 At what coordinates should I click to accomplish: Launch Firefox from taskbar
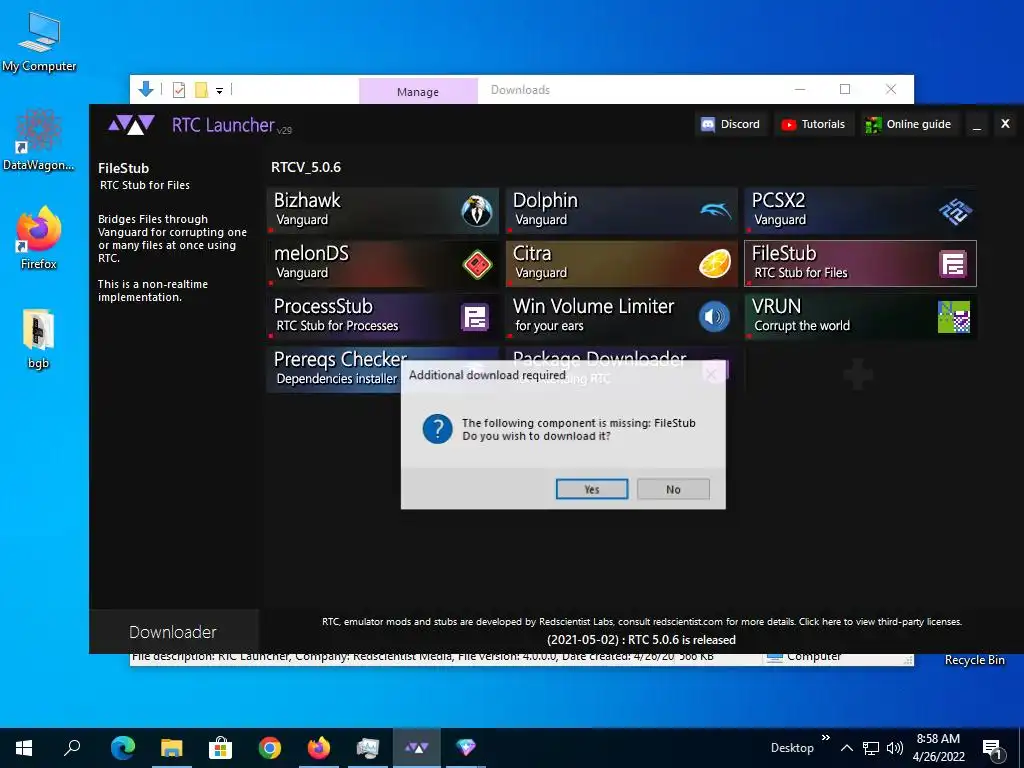pyautogui.click(x=319, y=748)
